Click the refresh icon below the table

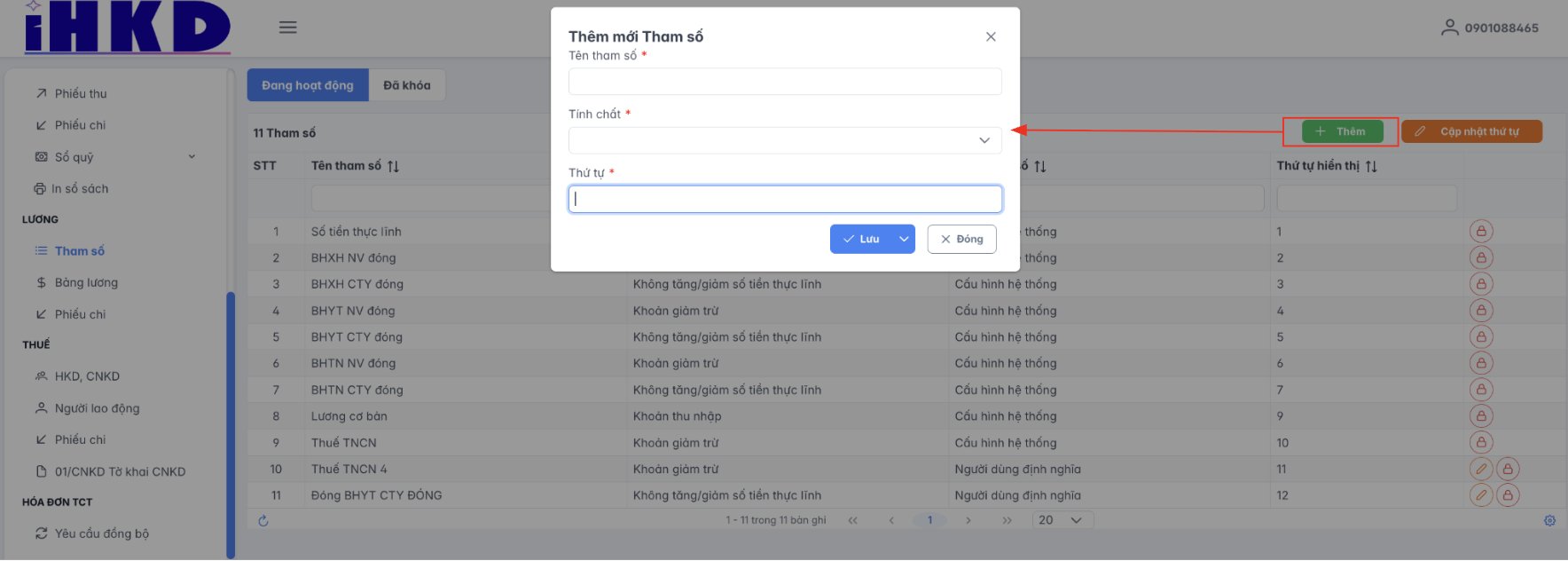pyautogui.click(x=263, y=521)
